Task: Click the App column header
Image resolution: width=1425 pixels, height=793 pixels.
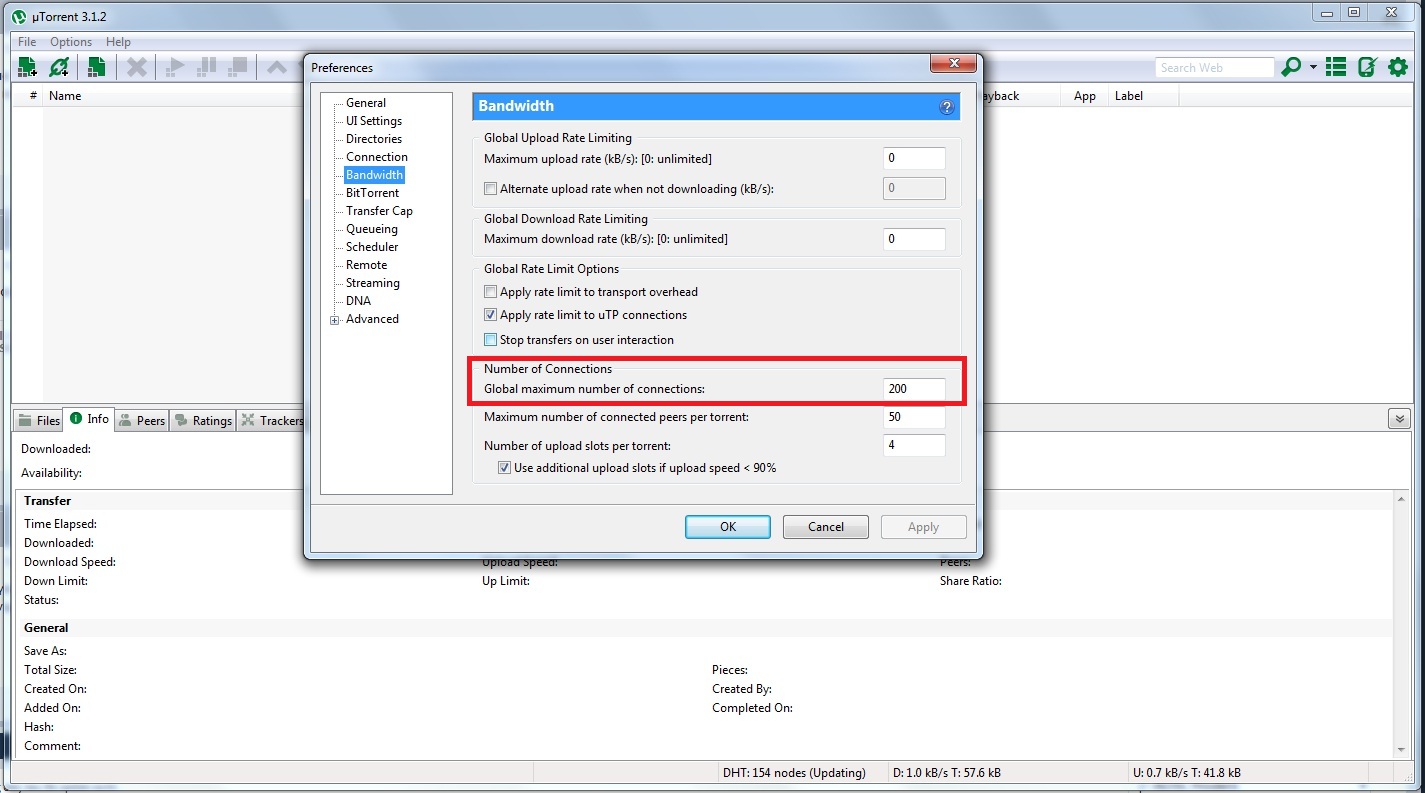Action: [x=1084, y=96]
